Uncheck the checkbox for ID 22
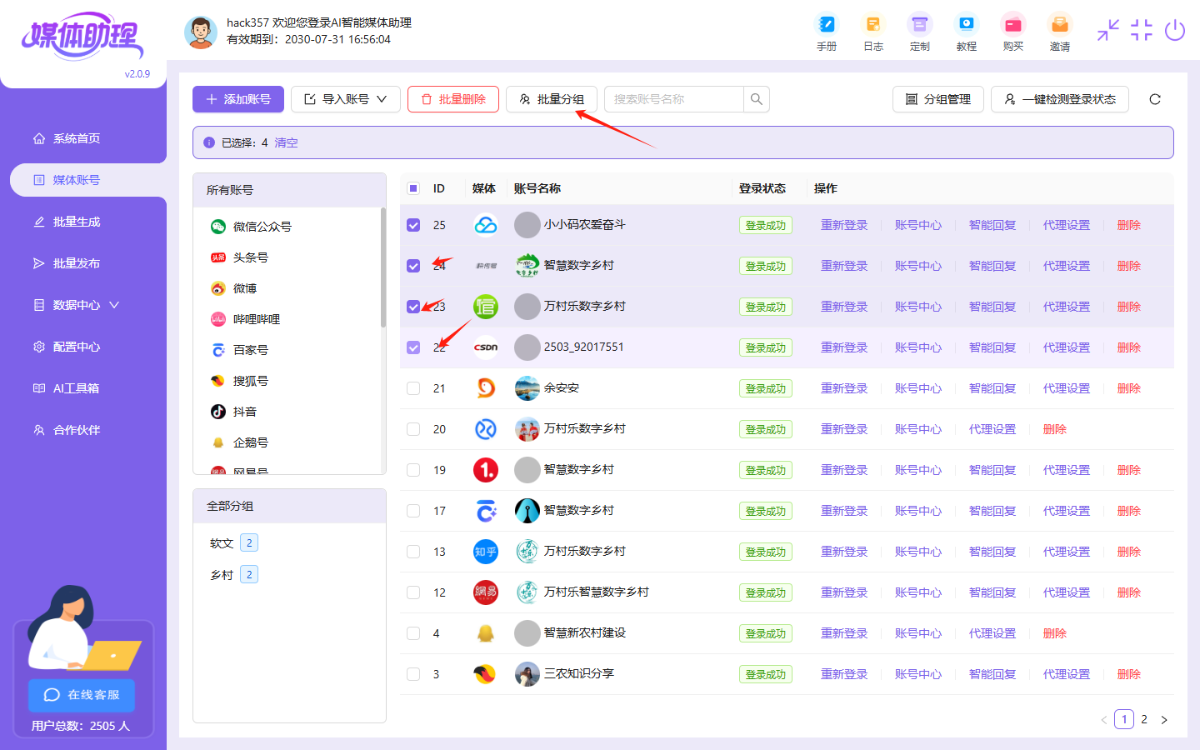Screen dimensions: 1200x750 pyautogui.click(x=413, y=347)
